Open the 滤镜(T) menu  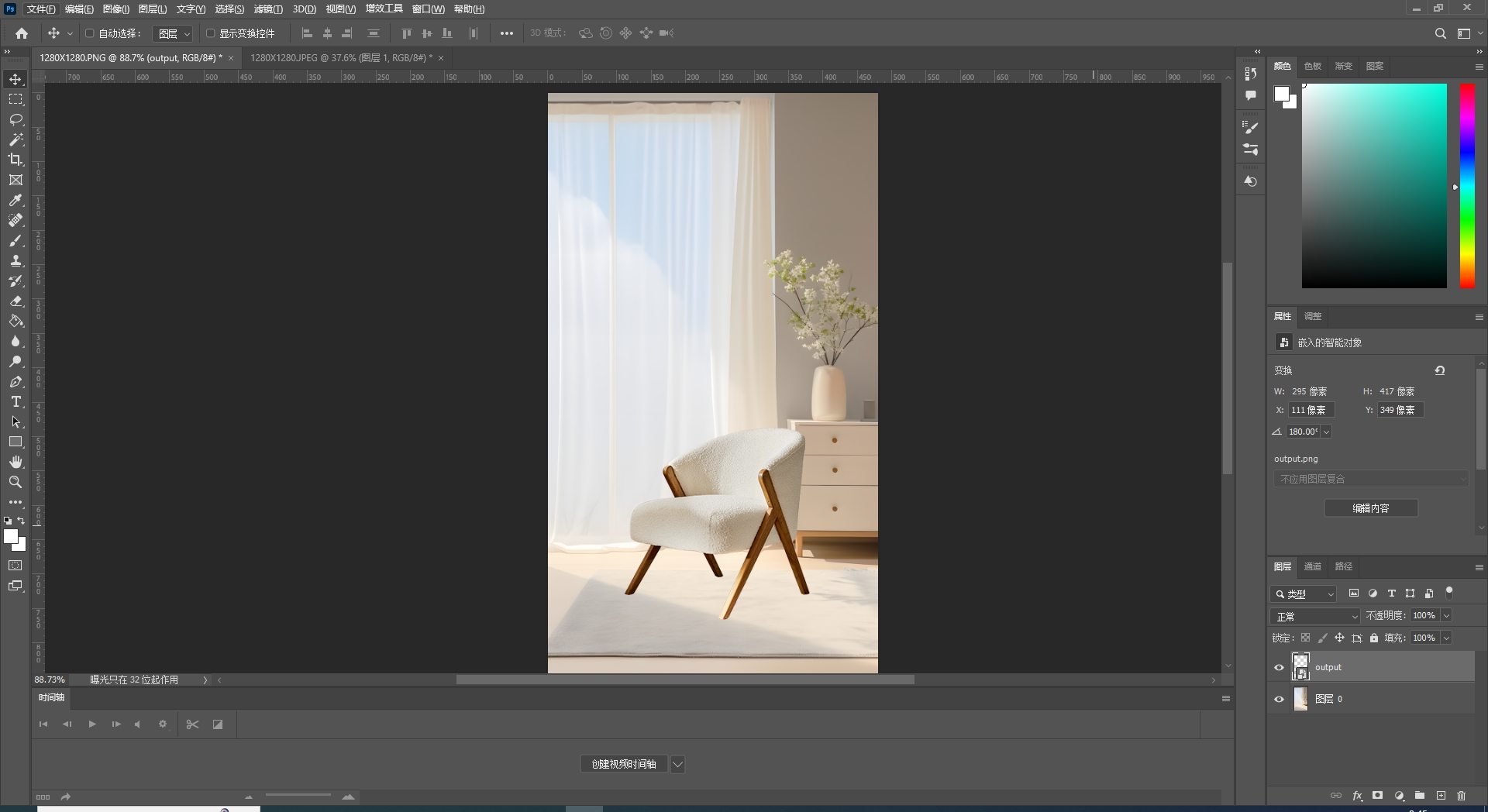[x=268, y=9]
